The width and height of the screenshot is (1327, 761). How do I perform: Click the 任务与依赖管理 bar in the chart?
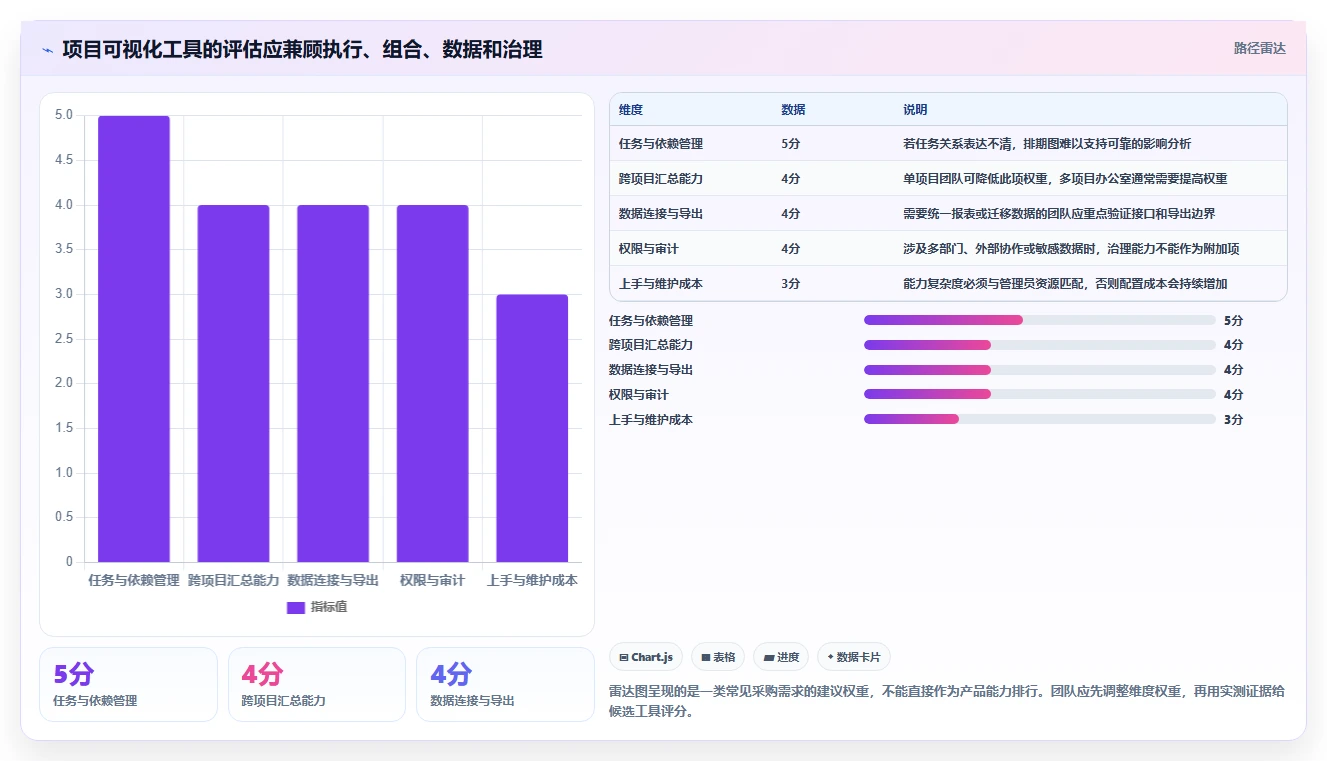[x=134, y=339]
